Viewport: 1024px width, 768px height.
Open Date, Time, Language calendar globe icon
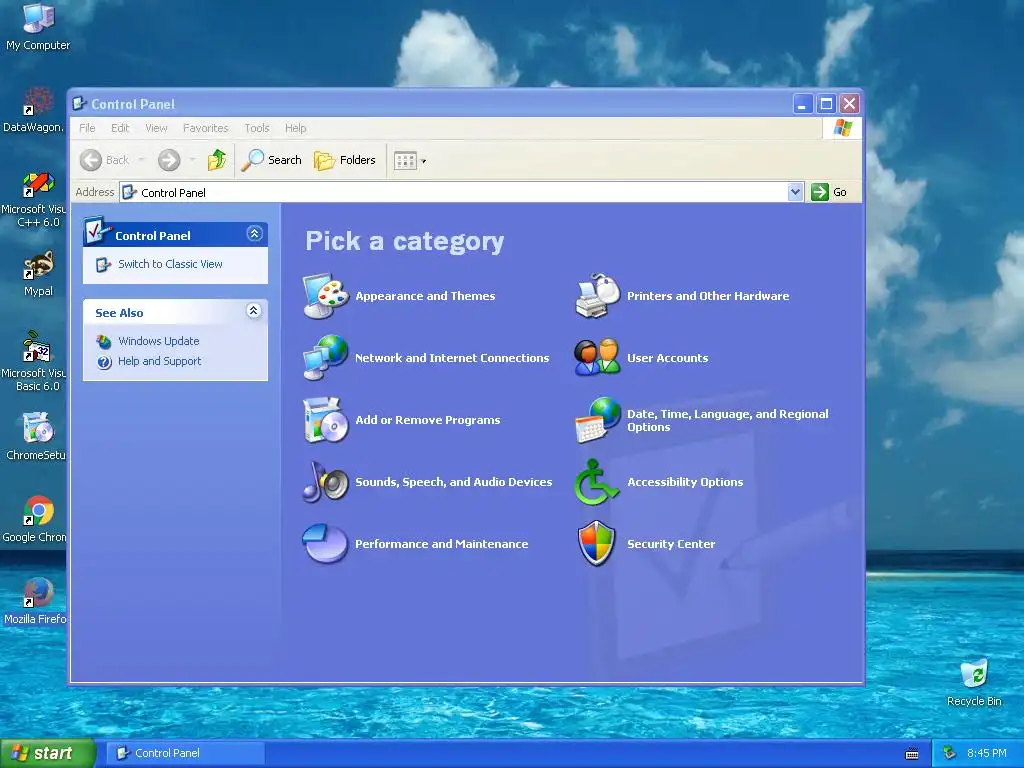coord(597,420)
